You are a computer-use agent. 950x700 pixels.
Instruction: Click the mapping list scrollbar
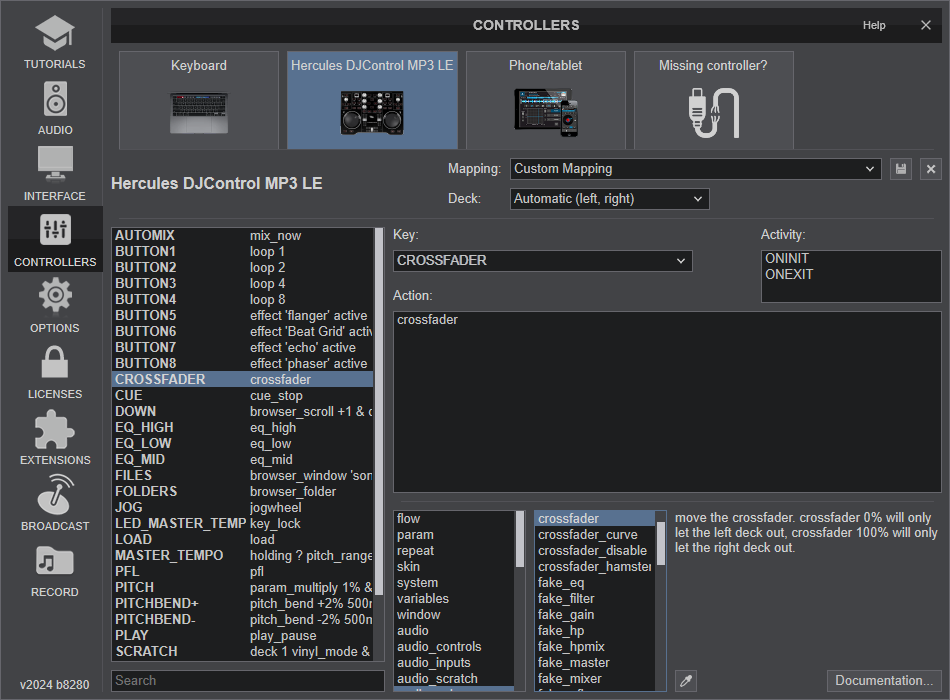379,412
